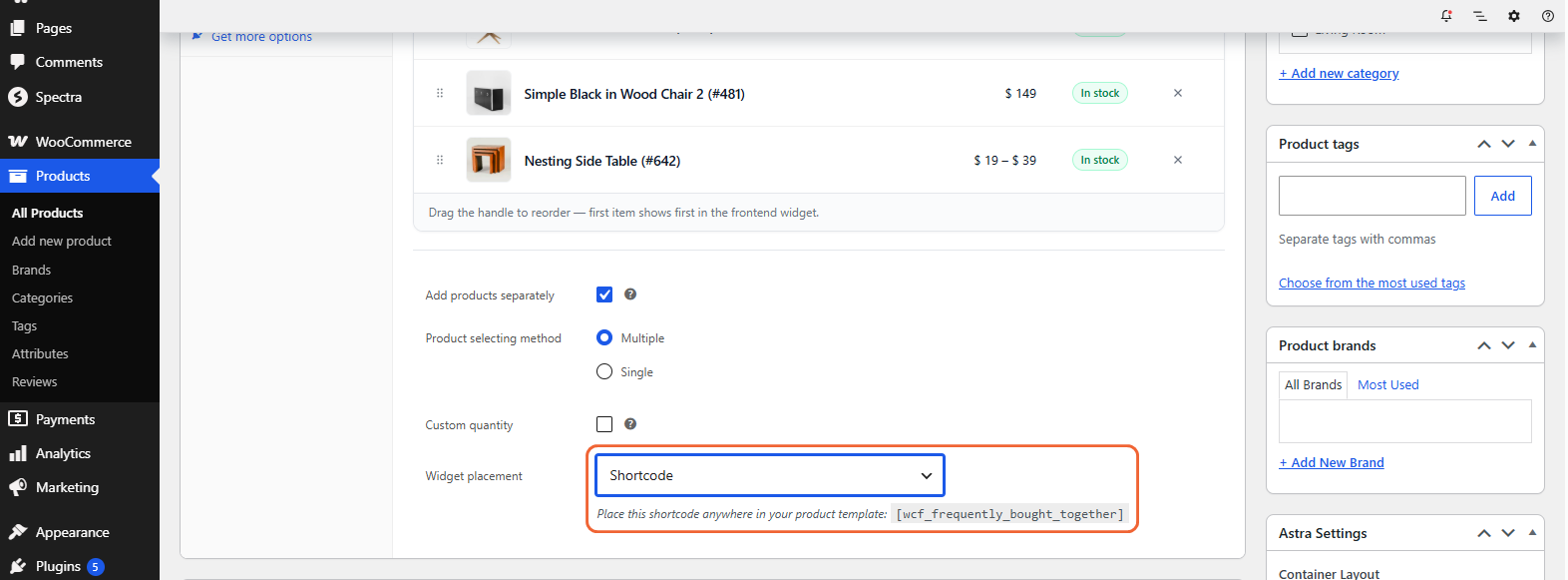Move Astra Settings panel down
Image resolution: width=1568 pixels, height=580 pixels.
click(1508, 533)
